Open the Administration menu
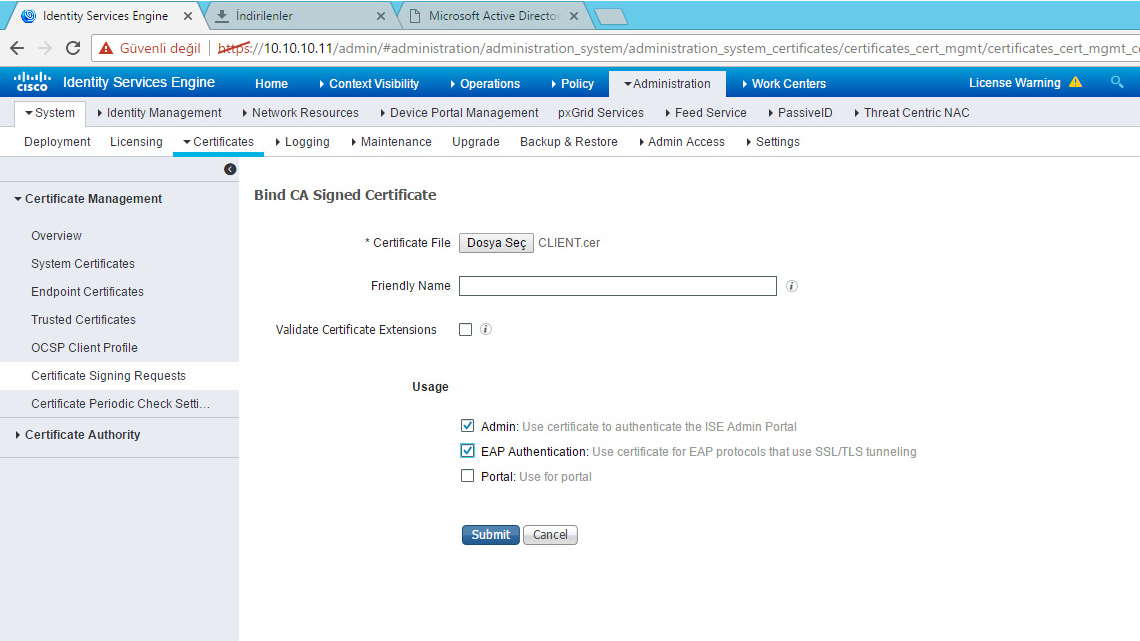1140x641 pixels. click(x=667, y=84)
